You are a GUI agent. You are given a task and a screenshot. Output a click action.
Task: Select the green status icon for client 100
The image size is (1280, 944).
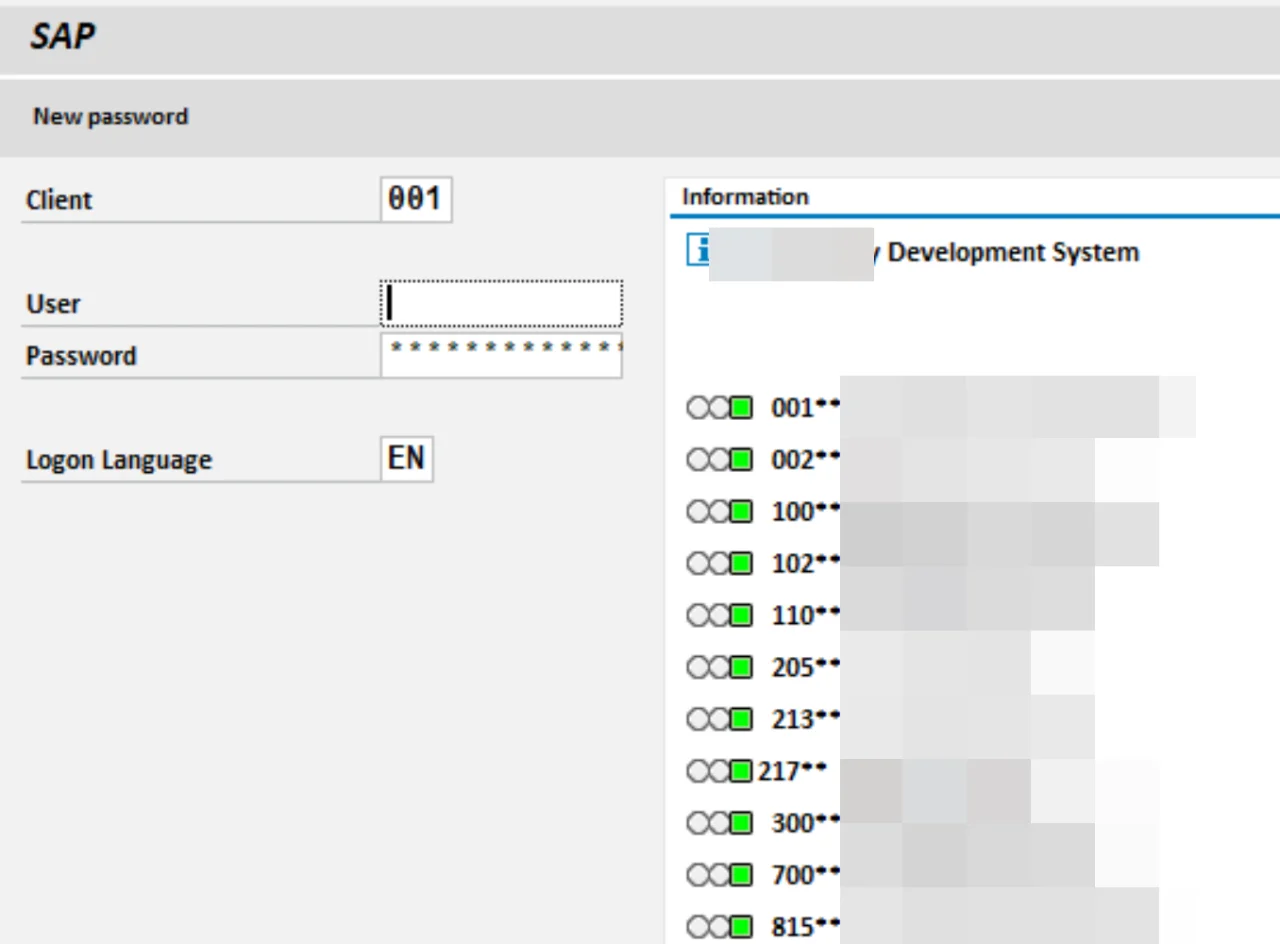click(740, 512)
